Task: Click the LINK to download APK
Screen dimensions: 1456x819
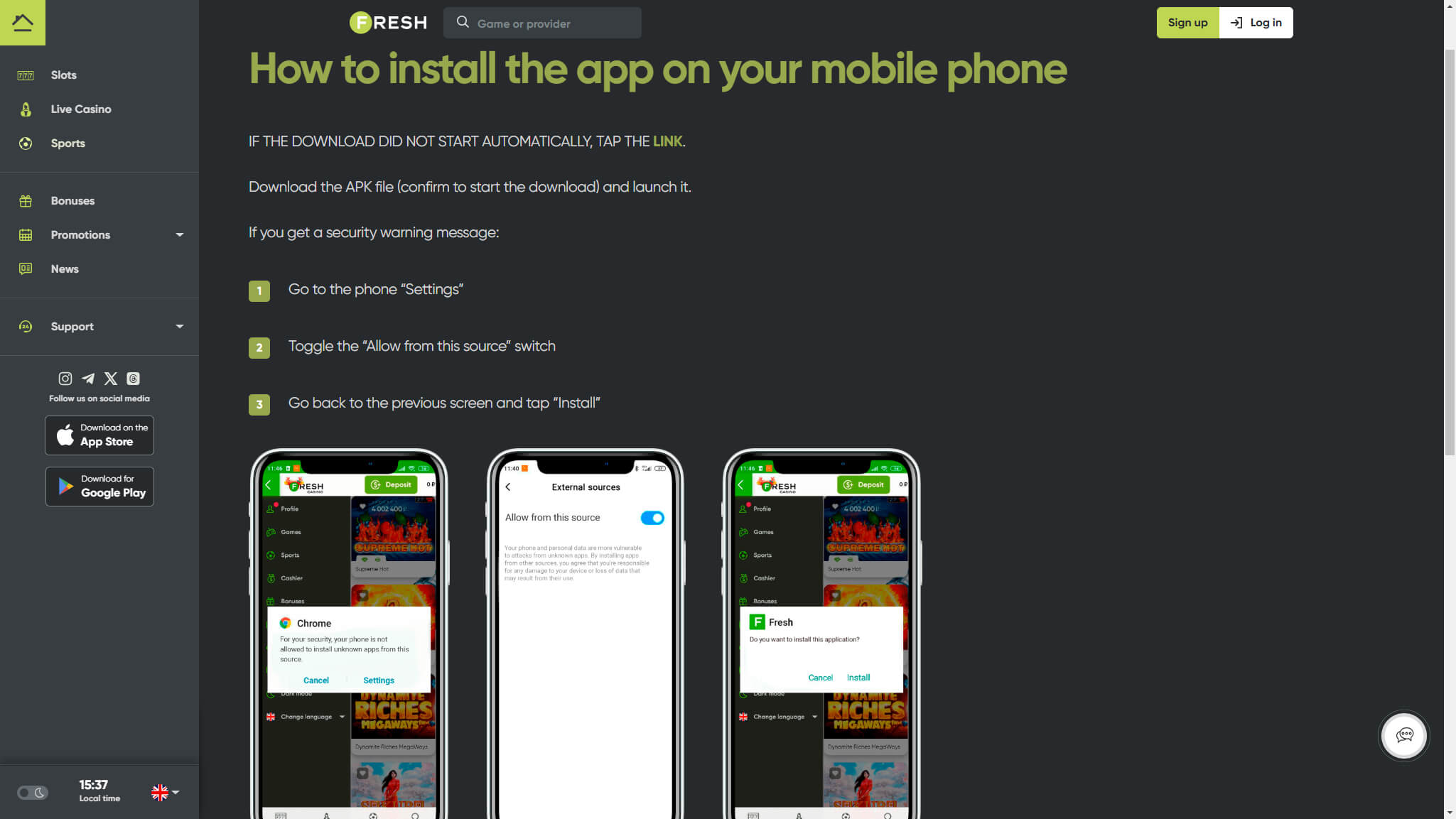Action: 667,140
